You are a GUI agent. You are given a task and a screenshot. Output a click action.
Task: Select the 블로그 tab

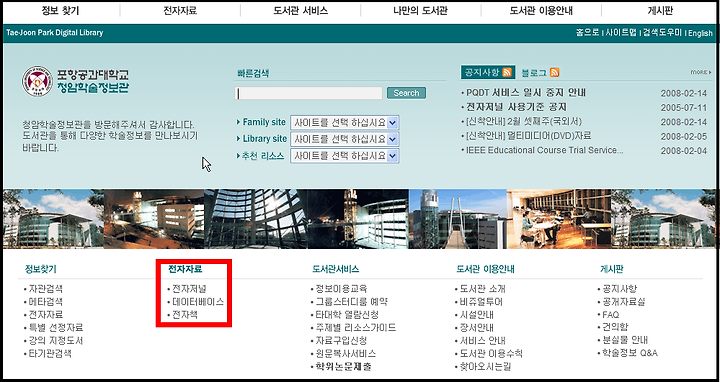534,73
